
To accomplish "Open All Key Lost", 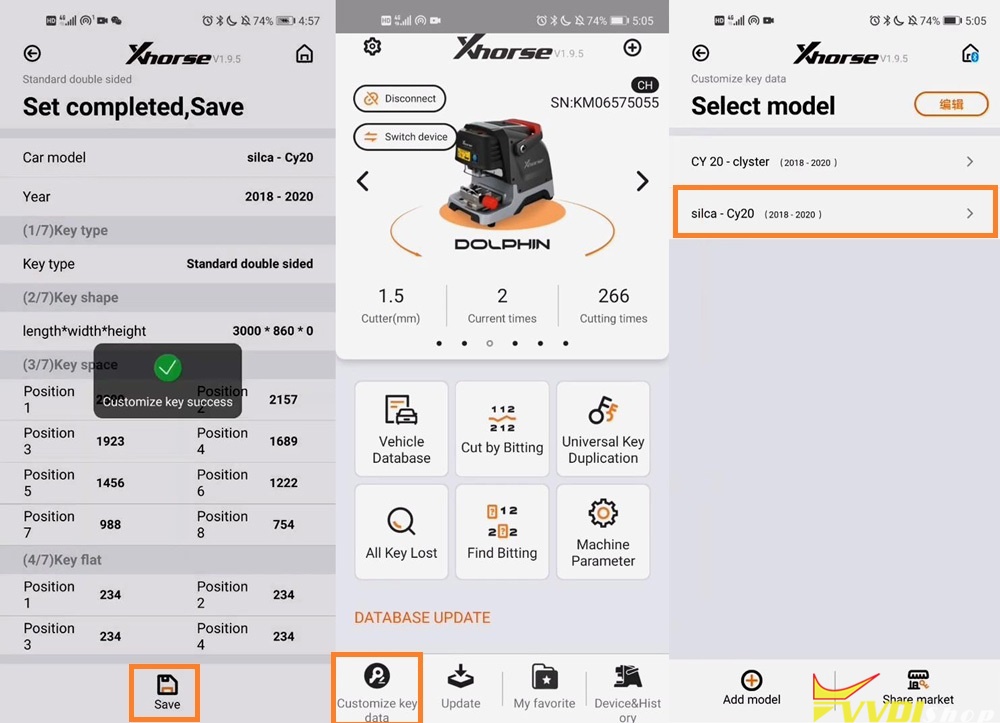I will point(401,532).
